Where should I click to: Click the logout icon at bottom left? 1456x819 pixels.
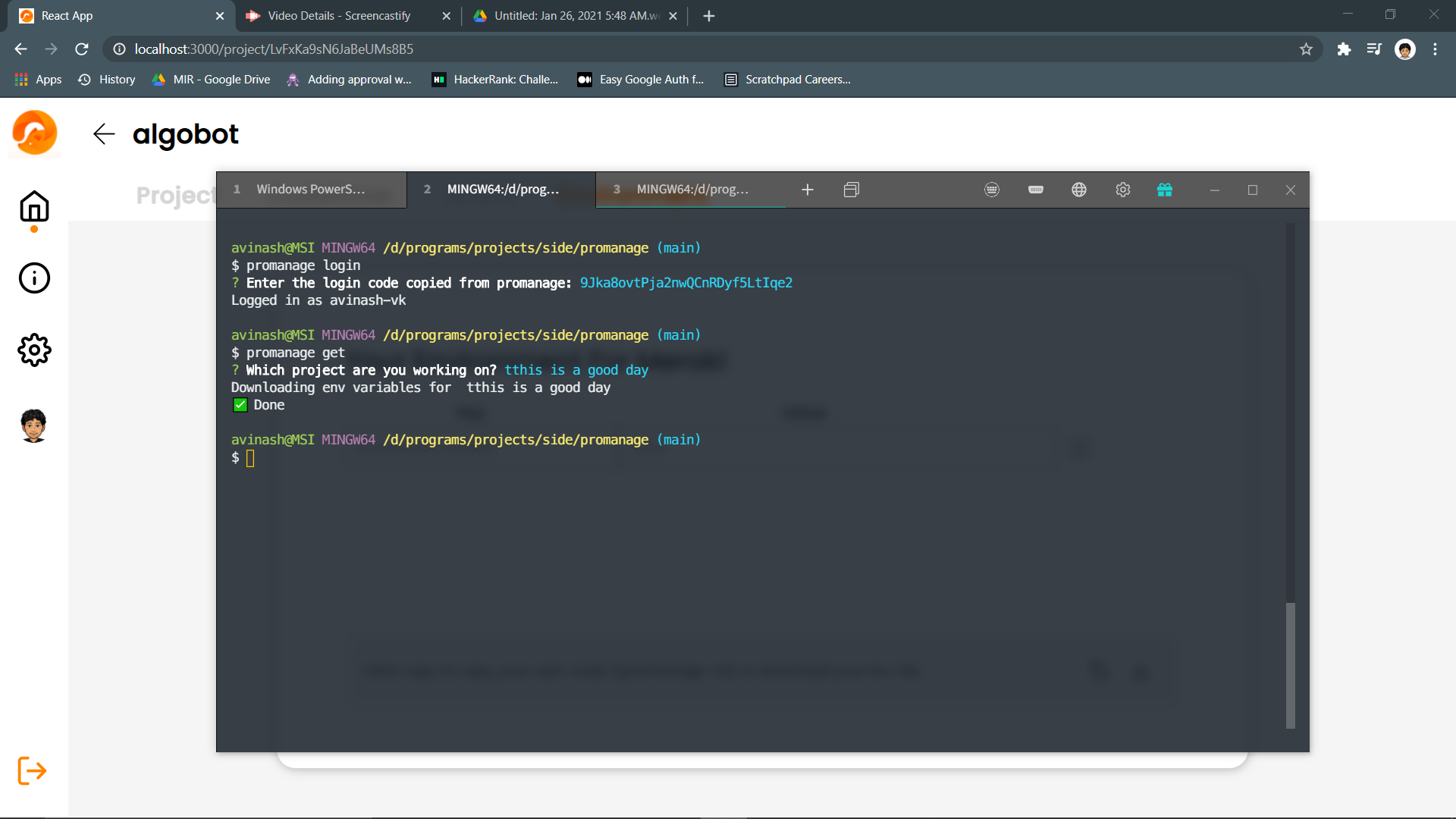click(32, 770)
